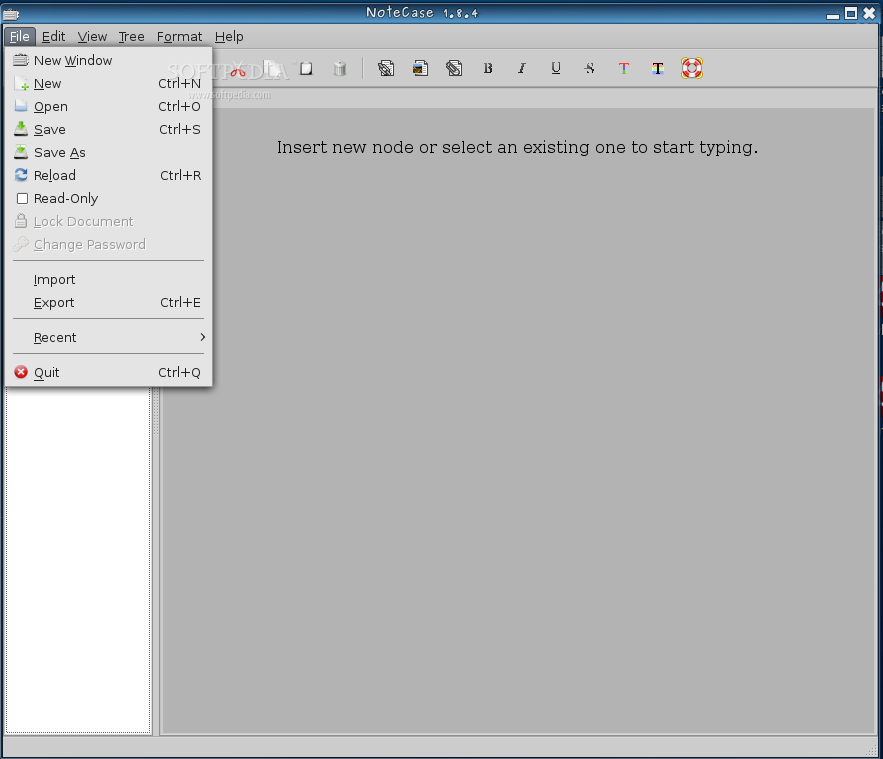Toggle the Read-Only checkbox

(23, 198)
